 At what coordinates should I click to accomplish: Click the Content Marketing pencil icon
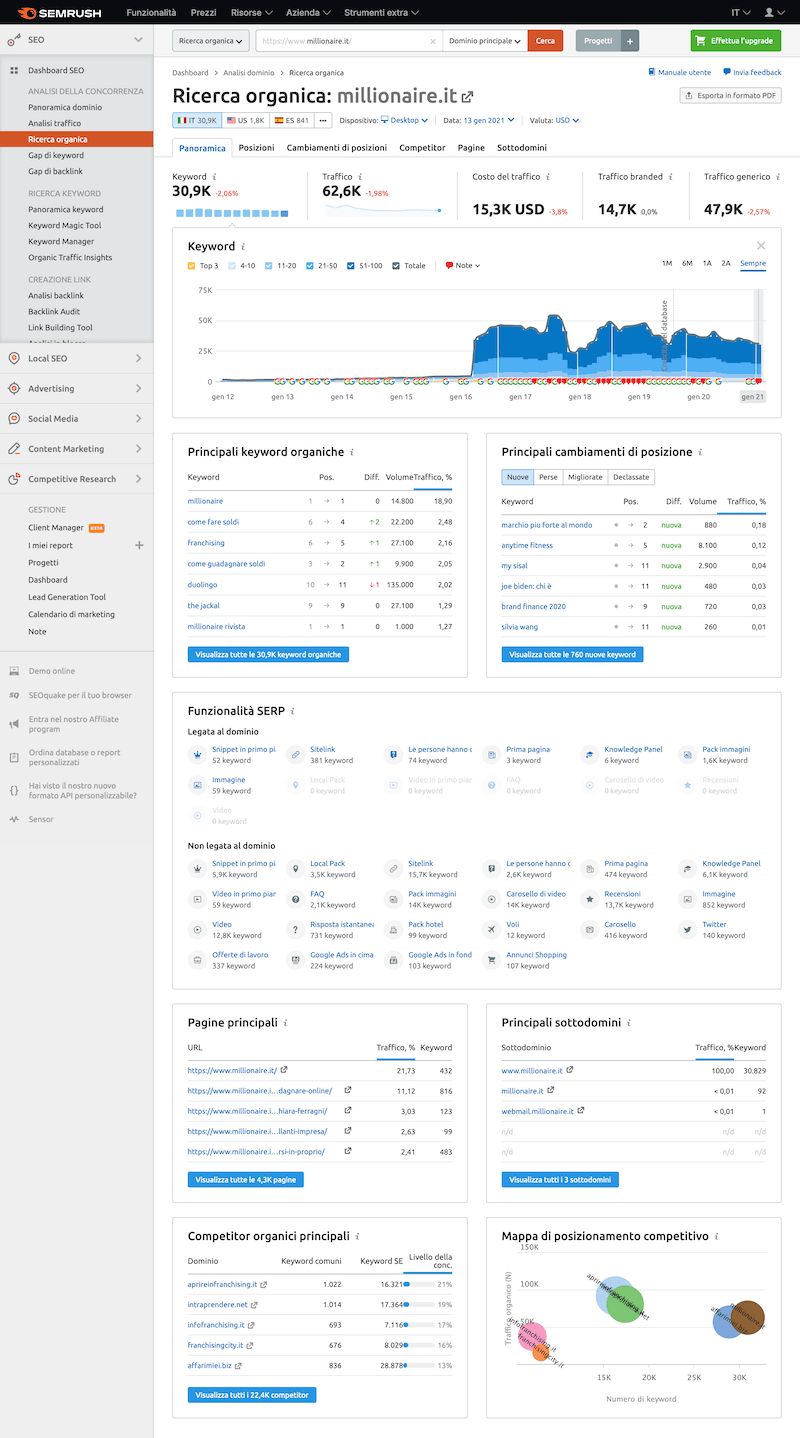(x=13, y=449)
